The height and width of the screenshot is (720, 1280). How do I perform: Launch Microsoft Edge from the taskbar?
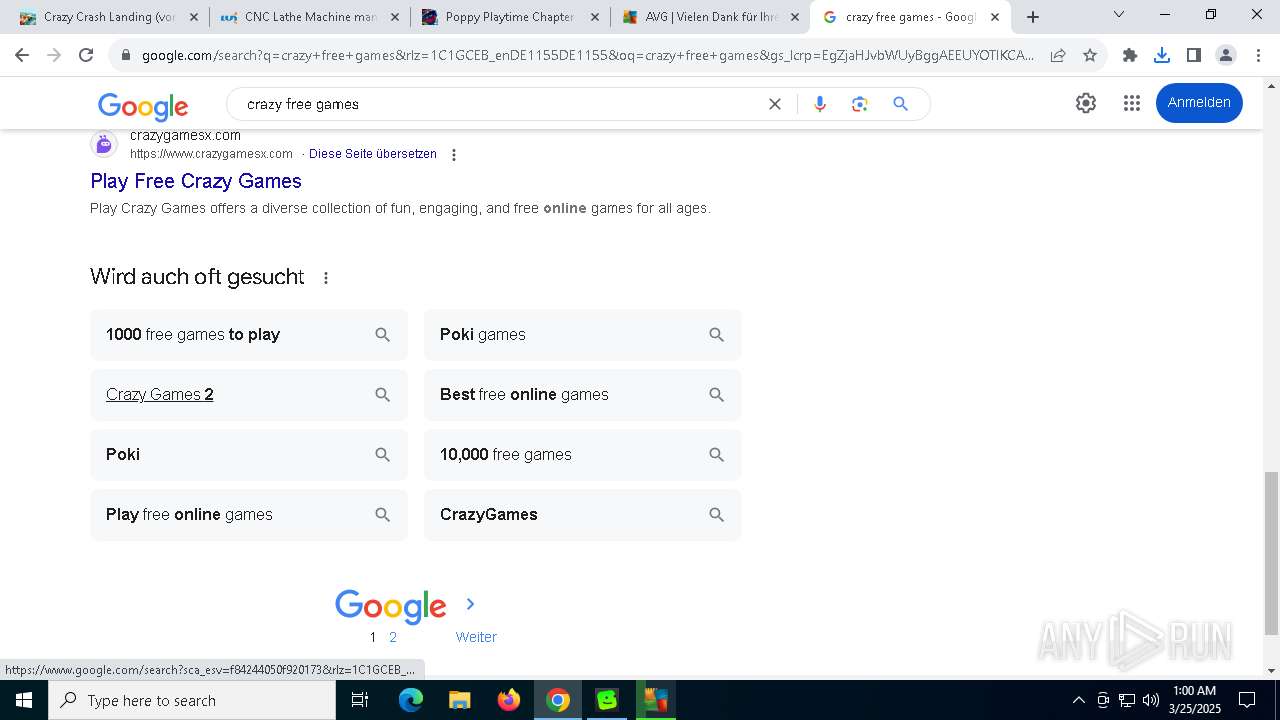pyautogui.click(x=411, y=700)
